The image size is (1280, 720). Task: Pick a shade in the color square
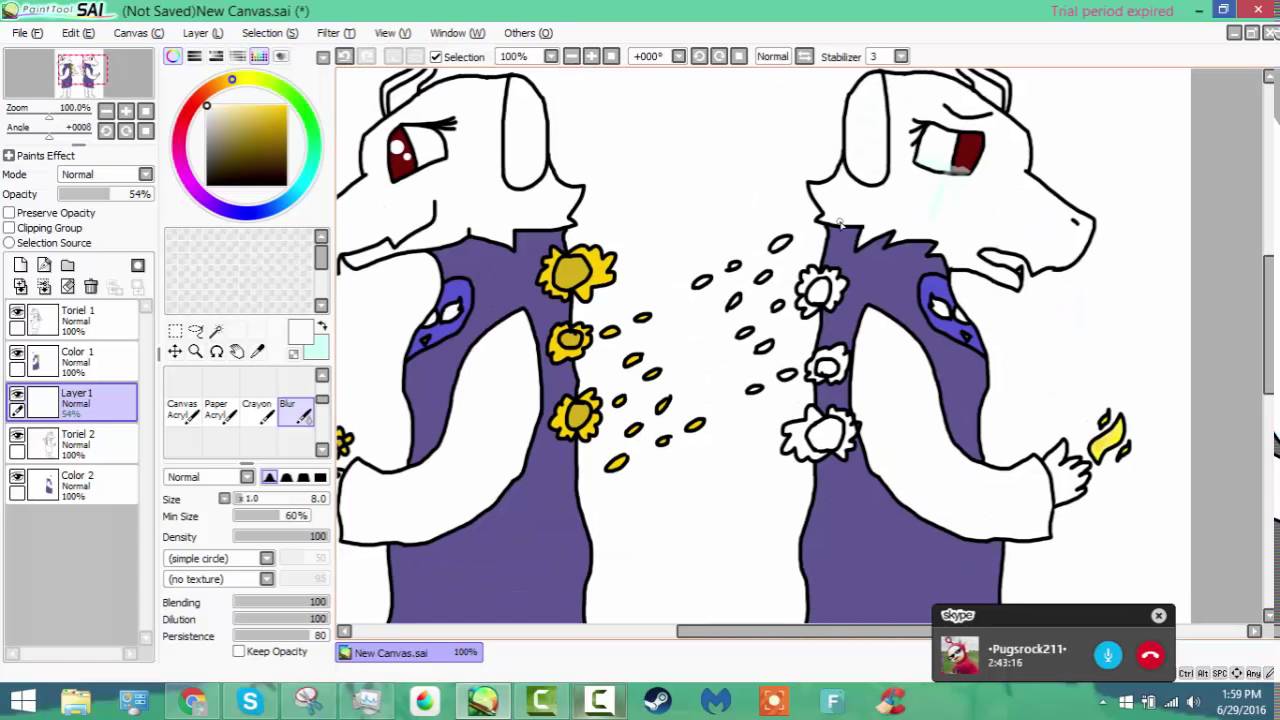247,146
